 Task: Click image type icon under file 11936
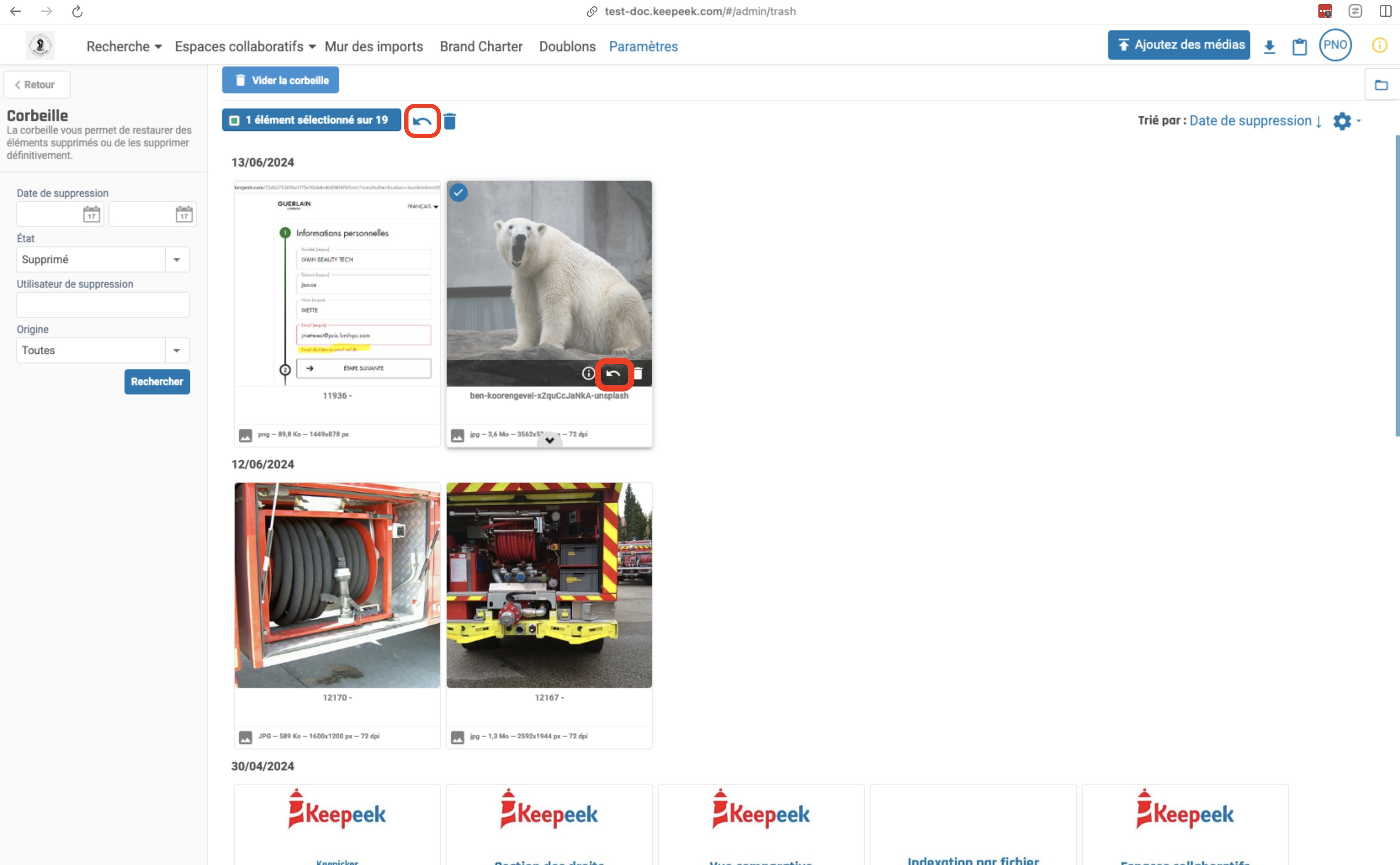(245, 435)
